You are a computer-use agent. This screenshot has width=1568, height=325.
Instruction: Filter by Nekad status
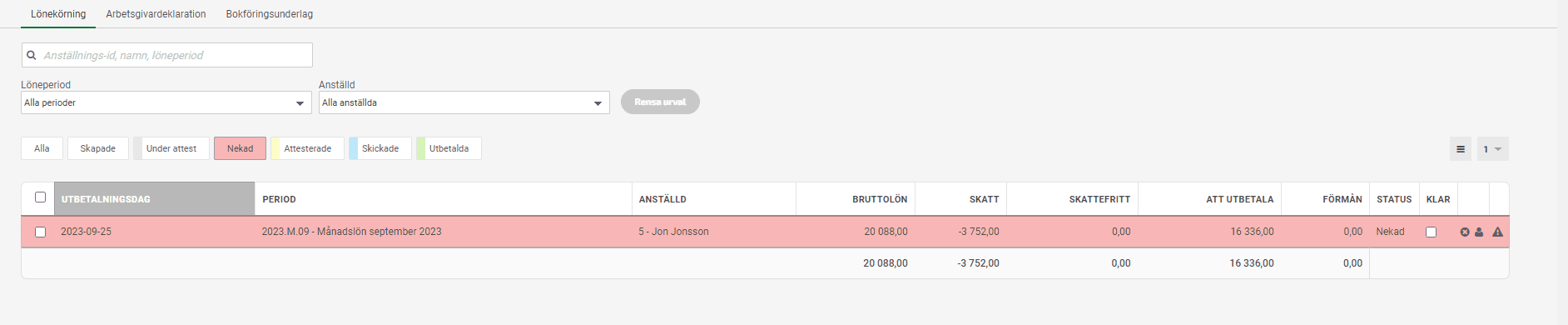coord(240,148)
